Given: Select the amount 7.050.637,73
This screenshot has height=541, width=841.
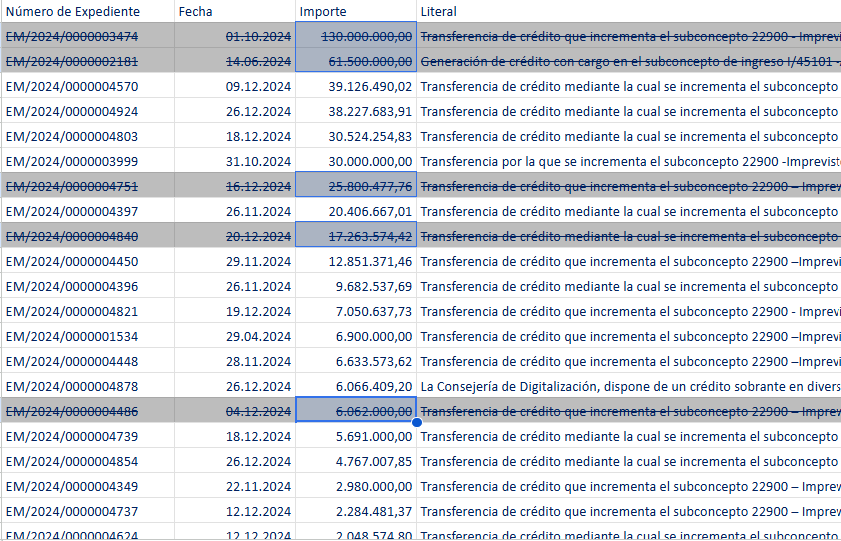Looking at the screenshot, I should point(356,312).
